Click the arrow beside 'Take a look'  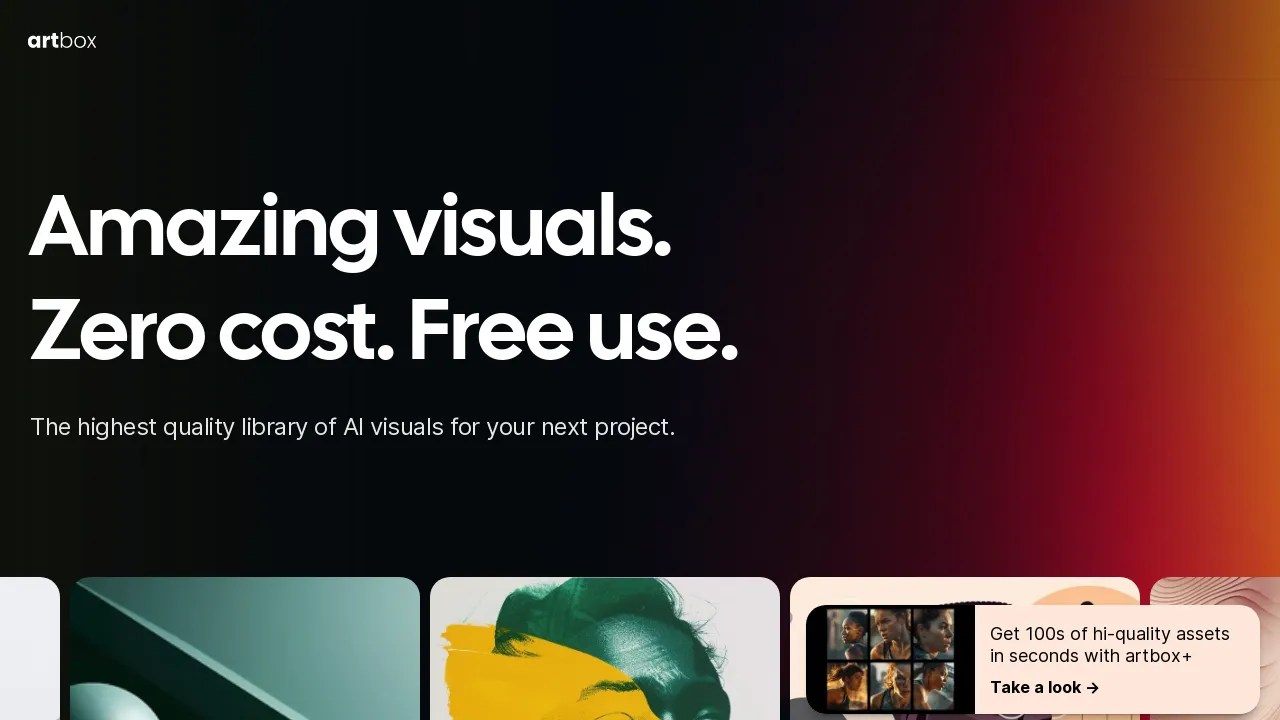(1093, 688)
